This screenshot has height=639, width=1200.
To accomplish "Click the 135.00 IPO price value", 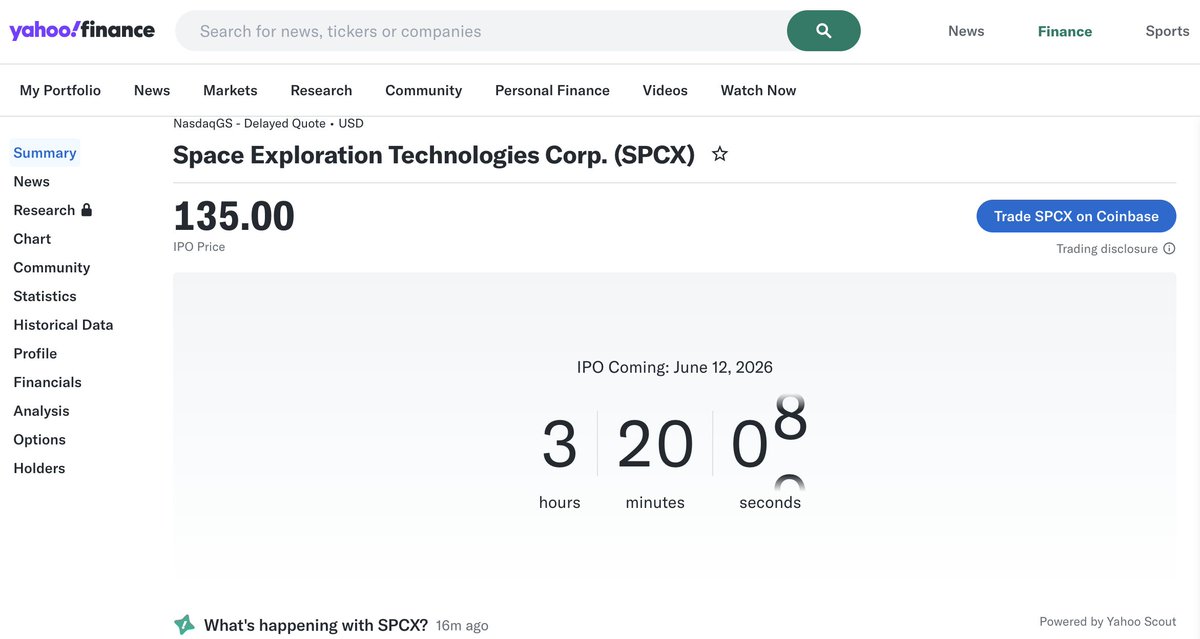I will click(234, 216).
